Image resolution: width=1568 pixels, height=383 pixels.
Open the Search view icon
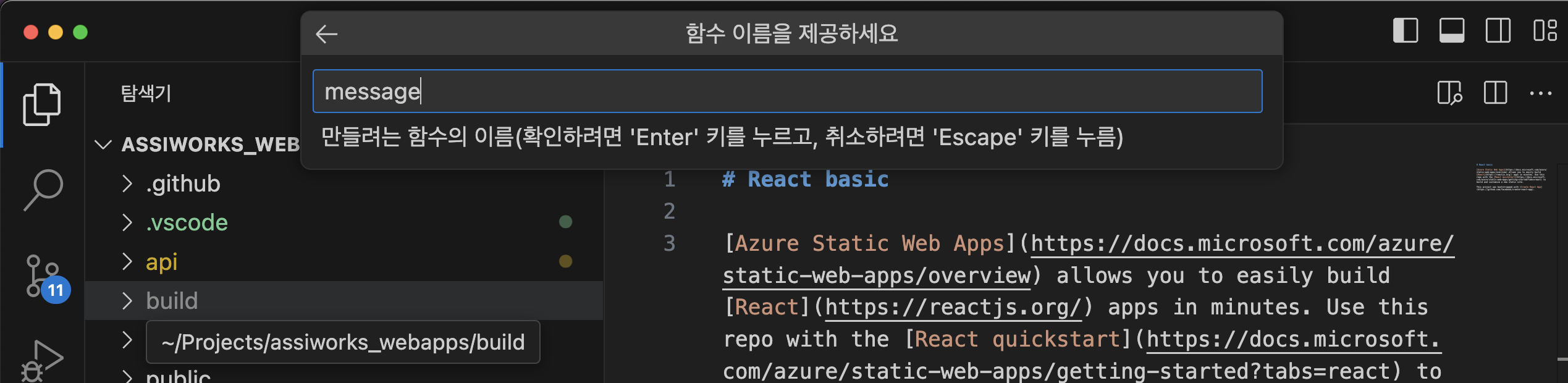click(x=43, y=190)
